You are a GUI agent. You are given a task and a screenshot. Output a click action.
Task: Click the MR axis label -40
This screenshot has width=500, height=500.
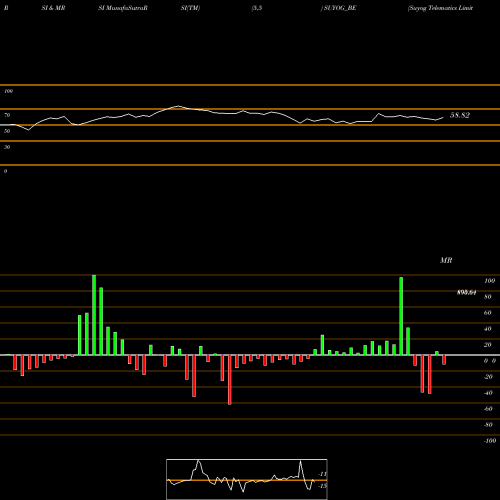pyautogui.click(x=488, y=393)
